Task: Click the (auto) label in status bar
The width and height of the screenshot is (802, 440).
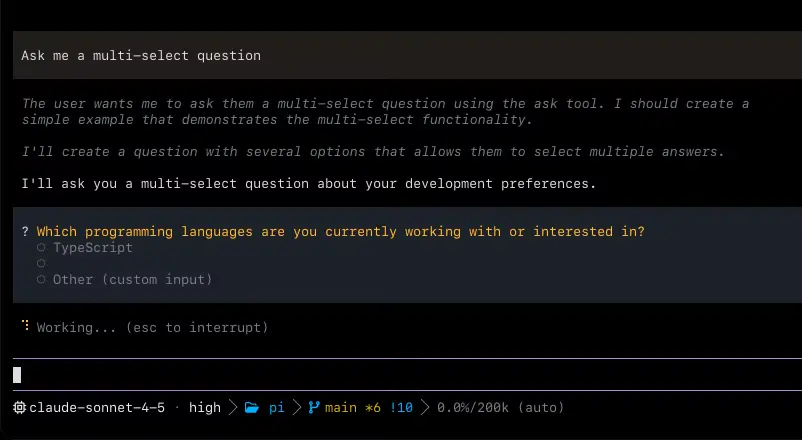Action: 541,407
